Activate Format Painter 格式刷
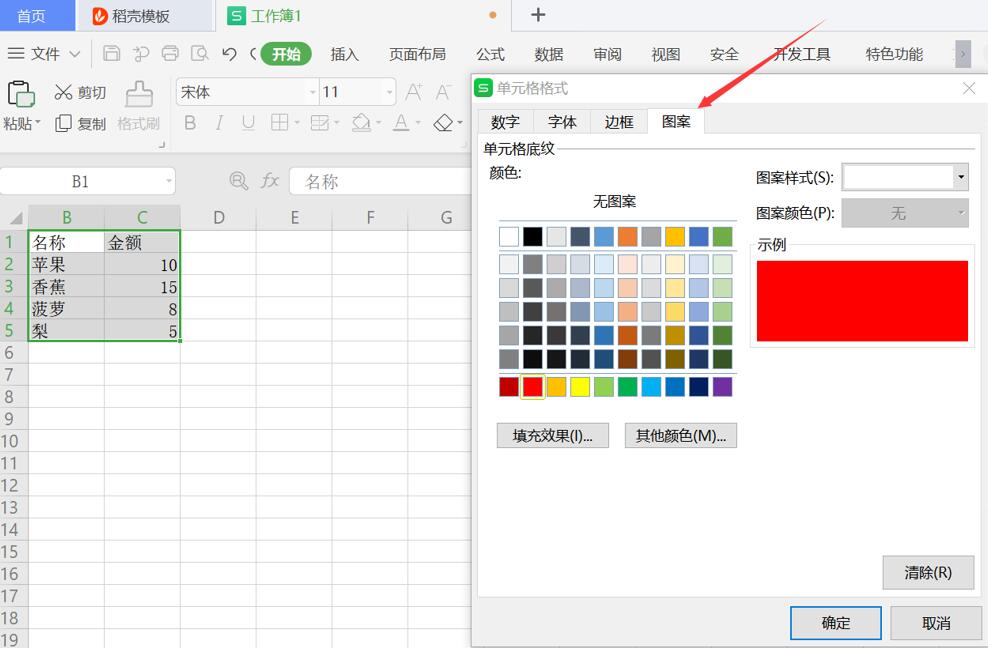The height and width of the screenshot is (648, 988). 139,107
